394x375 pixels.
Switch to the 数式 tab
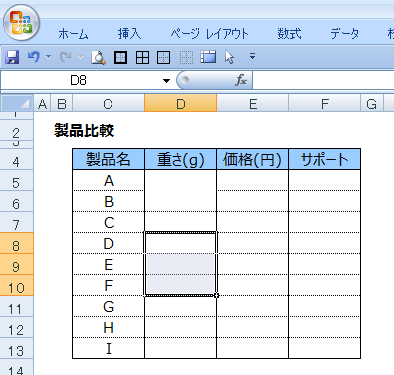coord(289,34)
